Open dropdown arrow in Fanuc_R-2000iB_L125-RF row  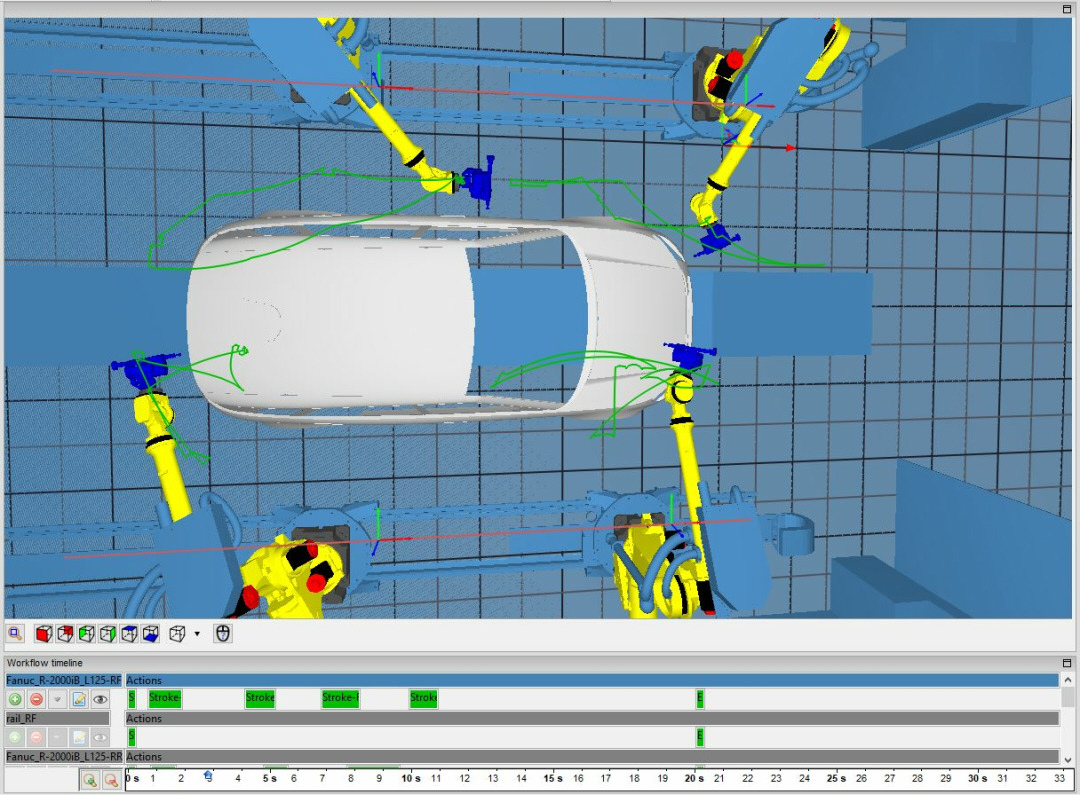[x=58, y=699]
